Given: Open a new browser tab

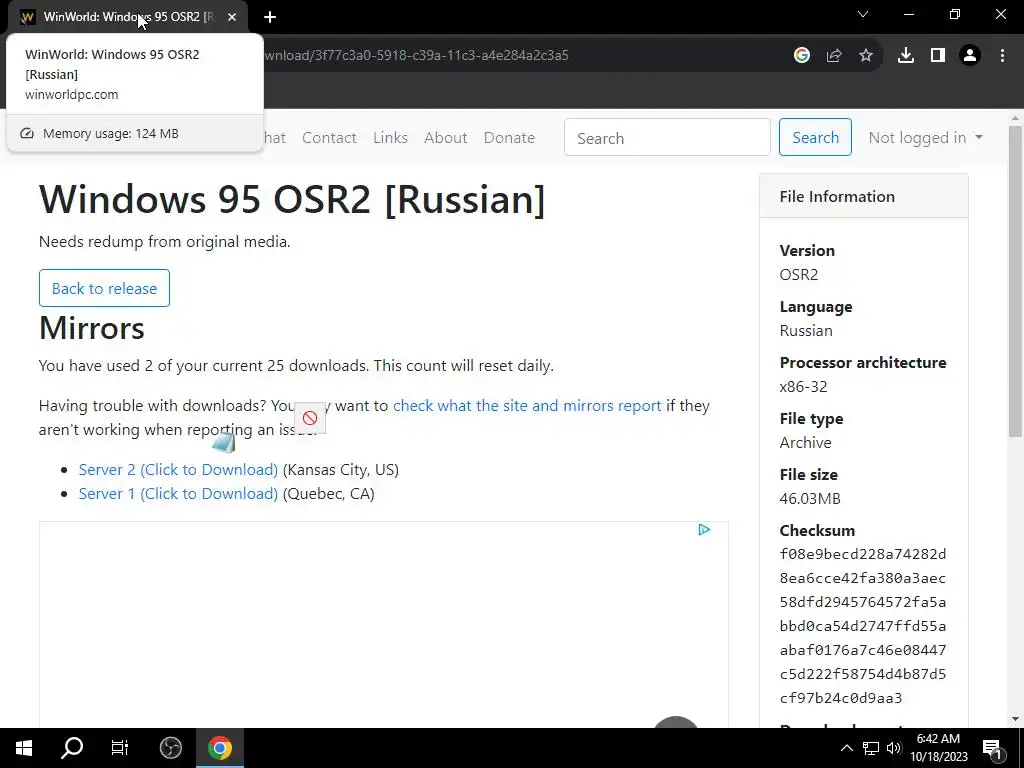Looking at the screenshot, I should point(270,17).
